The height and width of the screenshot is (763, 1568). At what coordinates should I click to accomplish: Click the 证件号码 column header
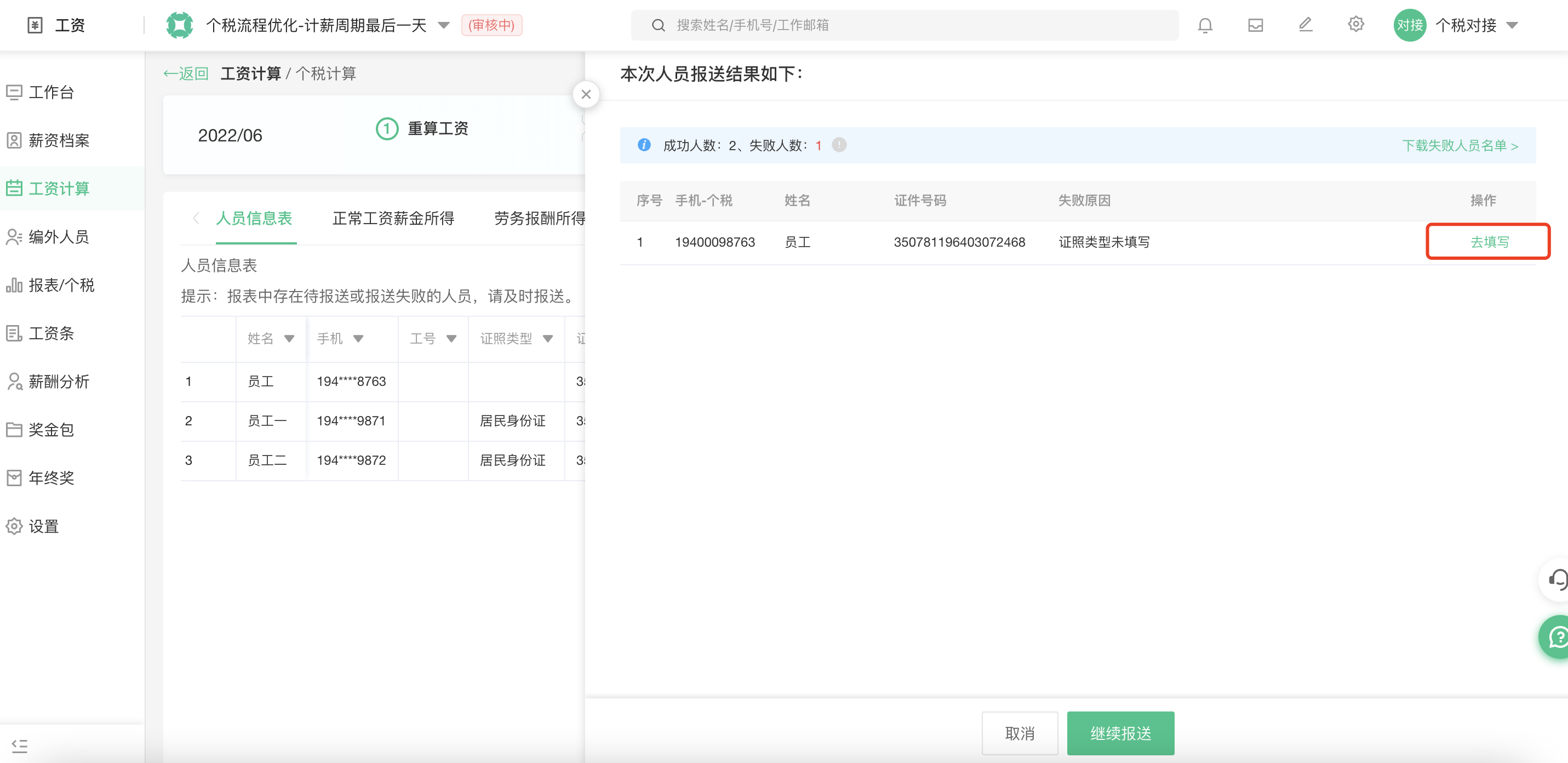pos(920,200)
